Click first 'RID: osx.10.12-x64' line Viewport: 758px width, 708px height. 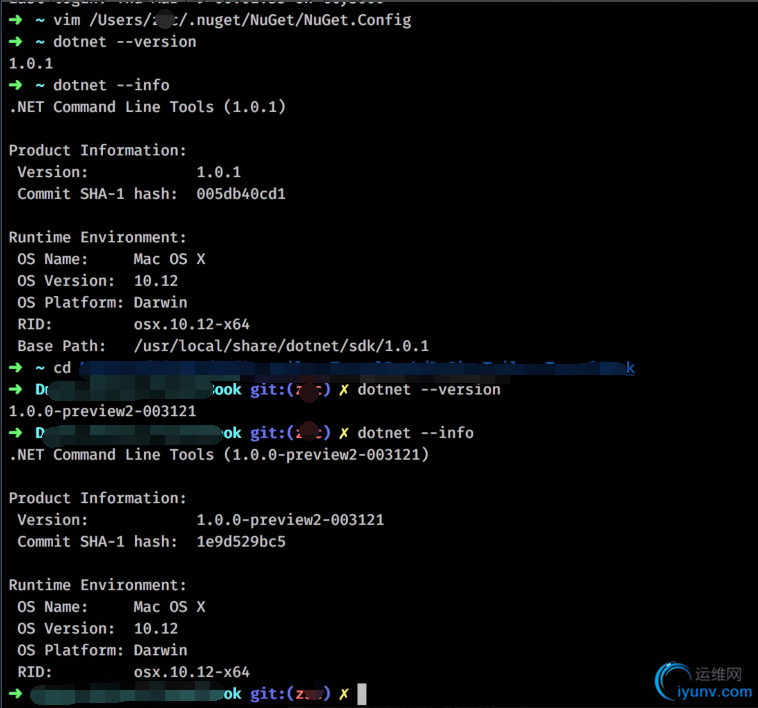[134, 324]
